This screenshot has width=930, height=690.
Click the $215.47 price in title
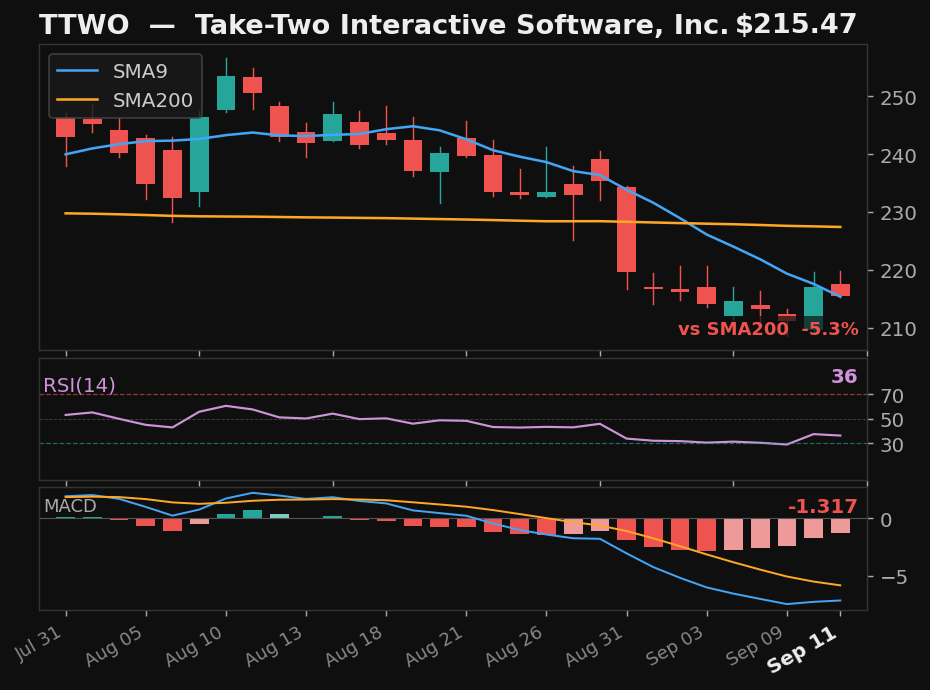[x=796, y=25]
